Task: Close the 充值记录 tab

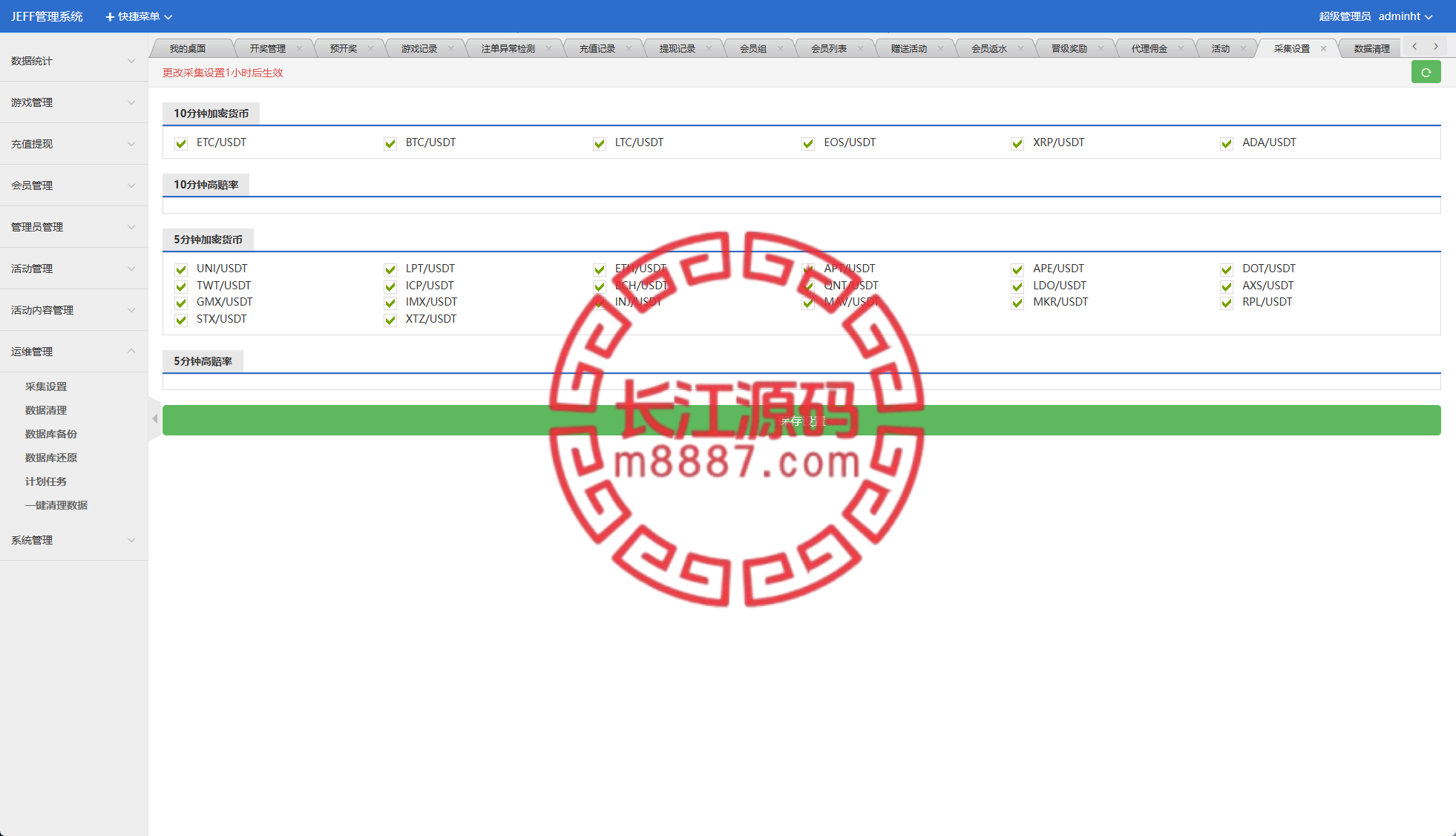Action: click(629, 49)
